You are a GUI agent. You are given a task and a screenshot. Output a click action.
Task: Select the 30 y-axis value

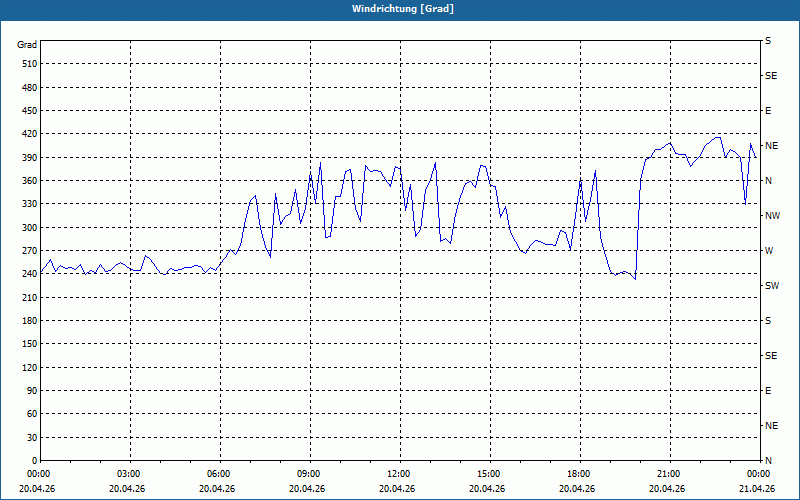[x=32, y=437]
